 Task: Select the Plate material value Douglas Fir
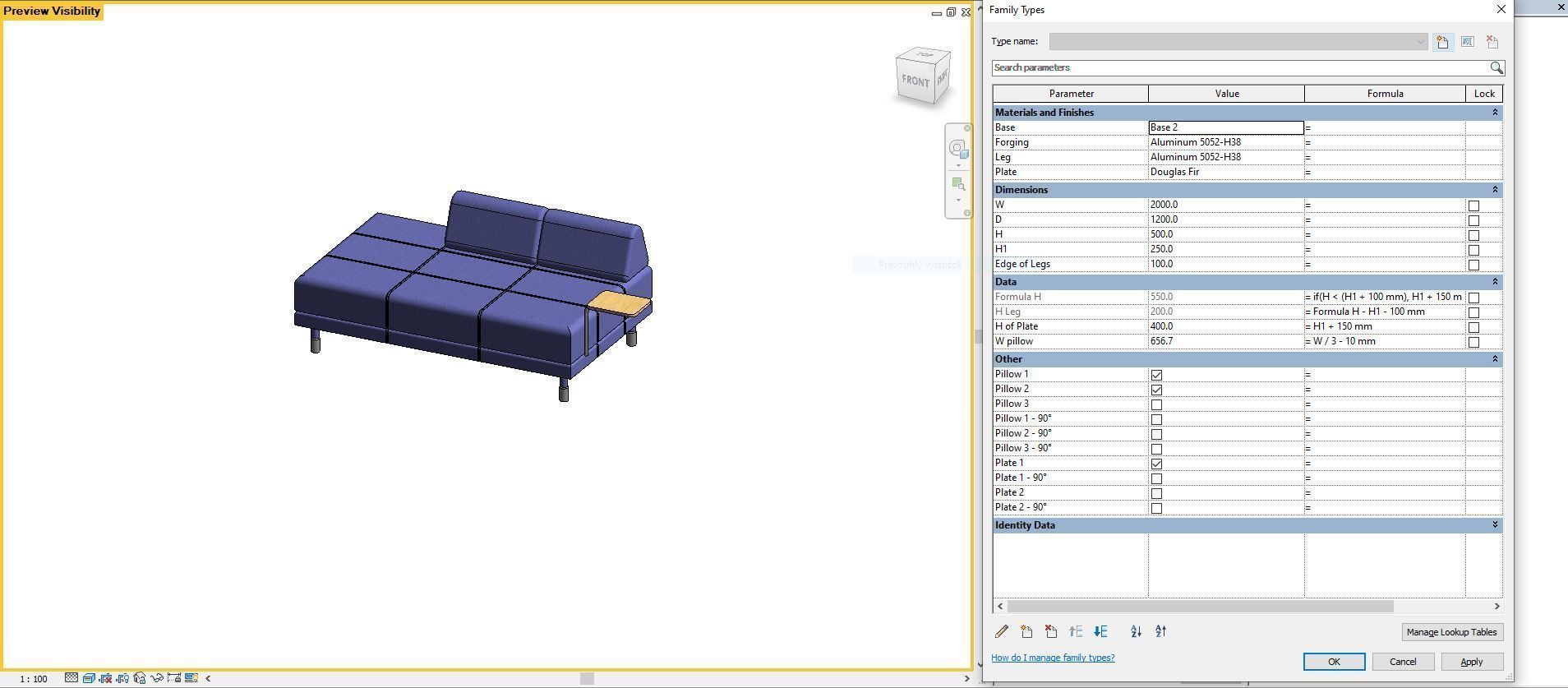tap(1226, 172)
